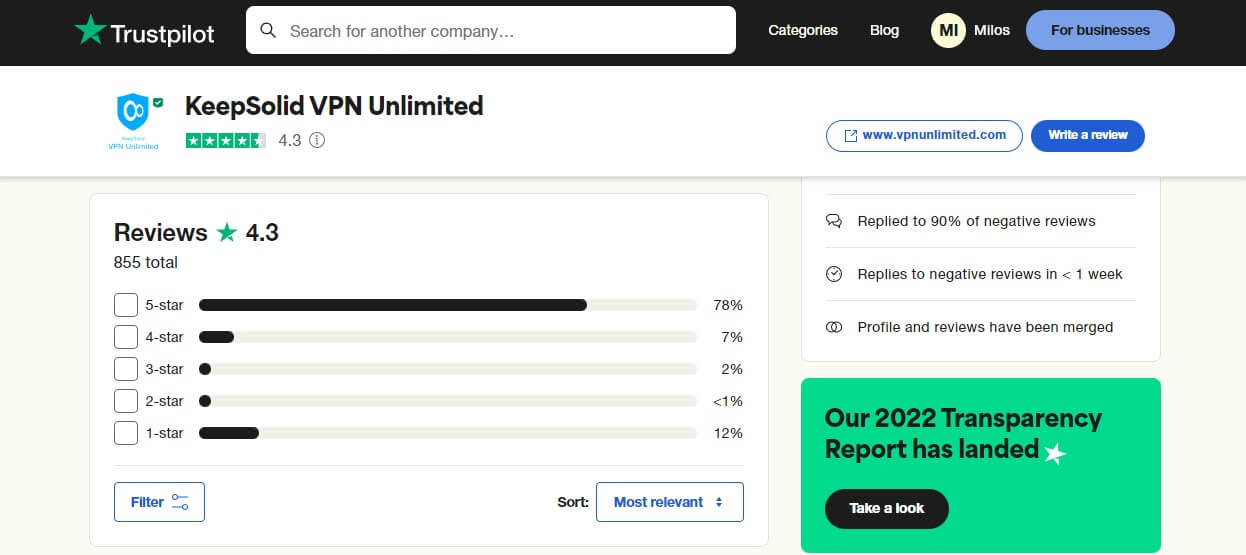
Task: Click the star rating image under the company name
Action: coord(226,140)
